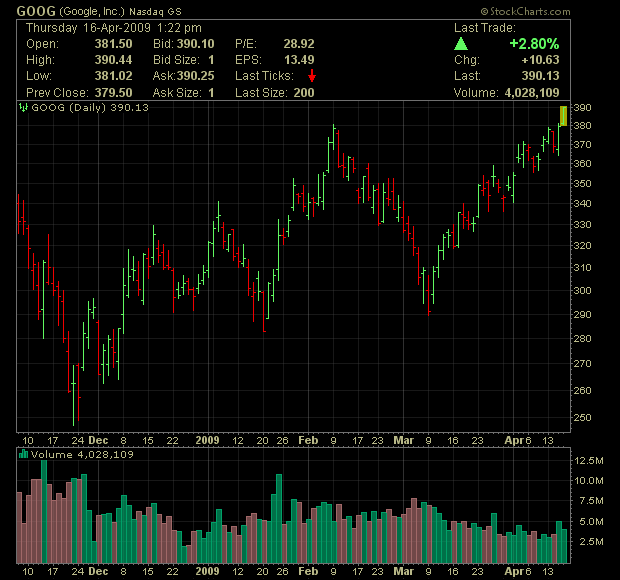Click the yellow current price marker near 390
620x580 pixels.
pos(564,116)
